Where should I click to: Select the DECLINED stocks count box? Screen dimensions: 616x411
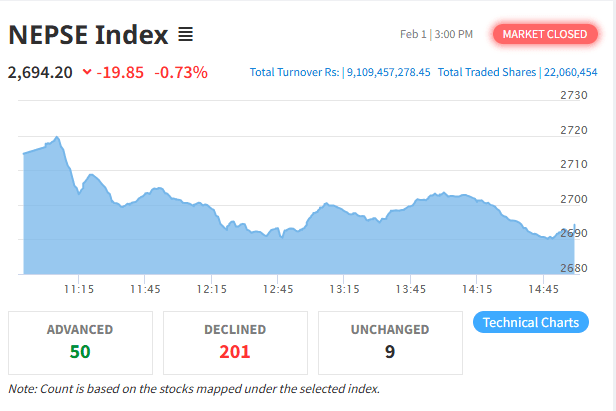point(235,342)
